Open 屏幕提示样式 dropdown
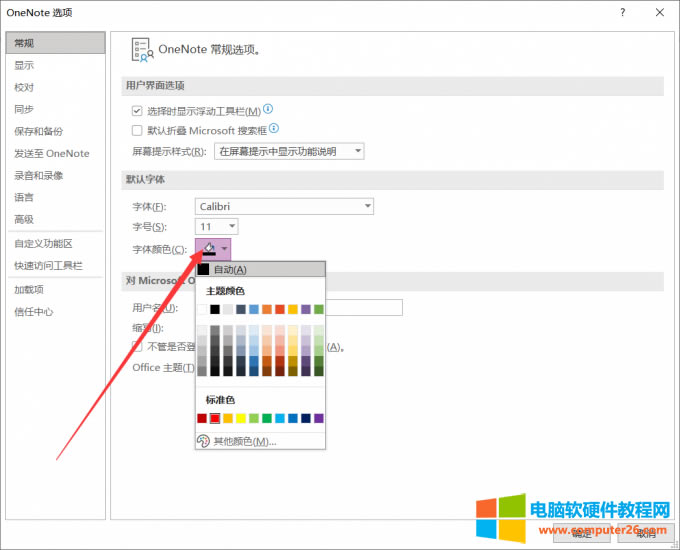680x550 pixels. 289,151
